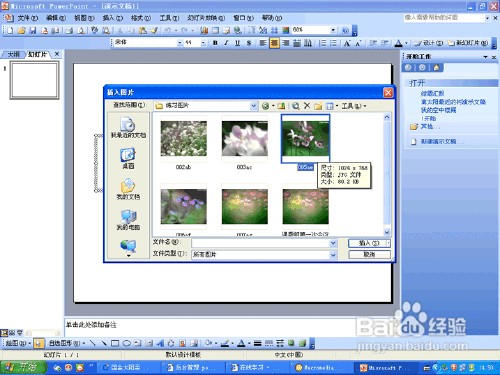Open the 格式 menu
Screen dimensions: 500x375
(141, 18)
